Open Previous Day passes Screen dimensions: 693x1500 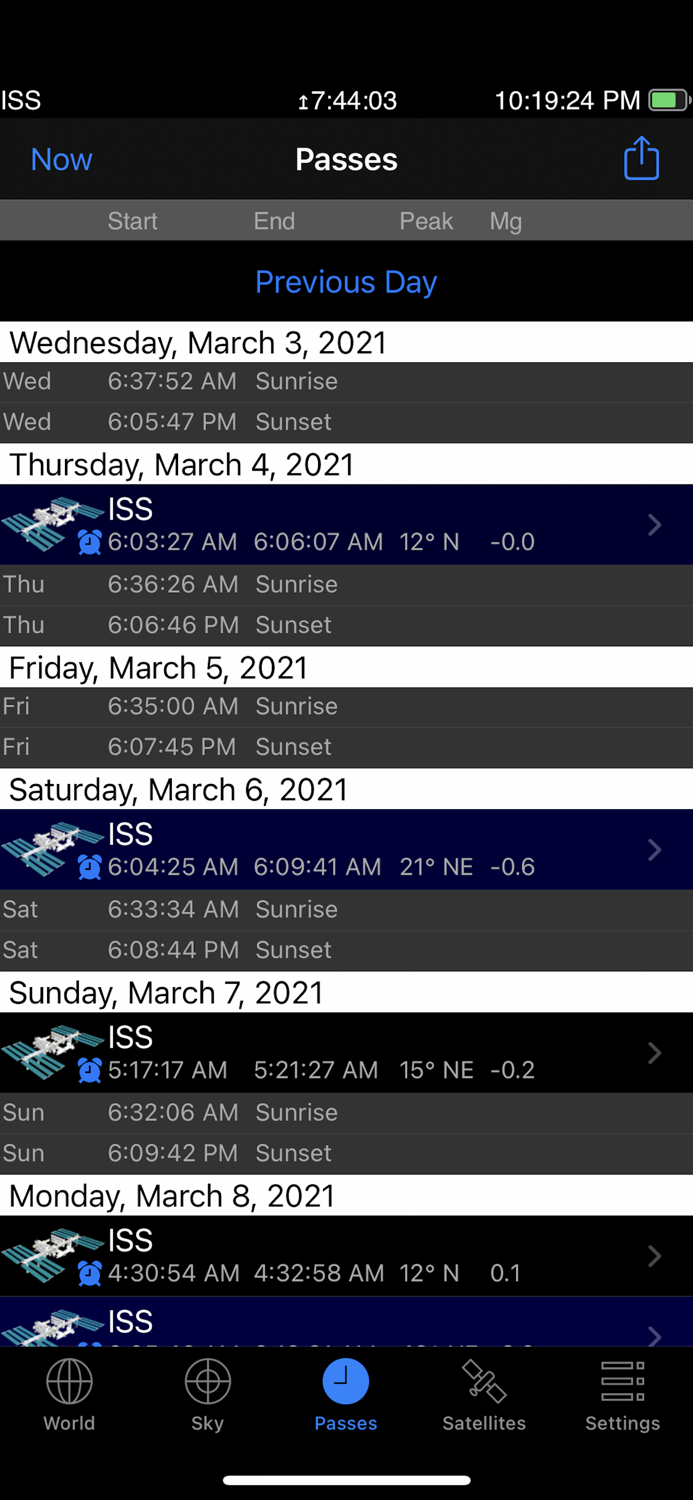click(346, 282)
